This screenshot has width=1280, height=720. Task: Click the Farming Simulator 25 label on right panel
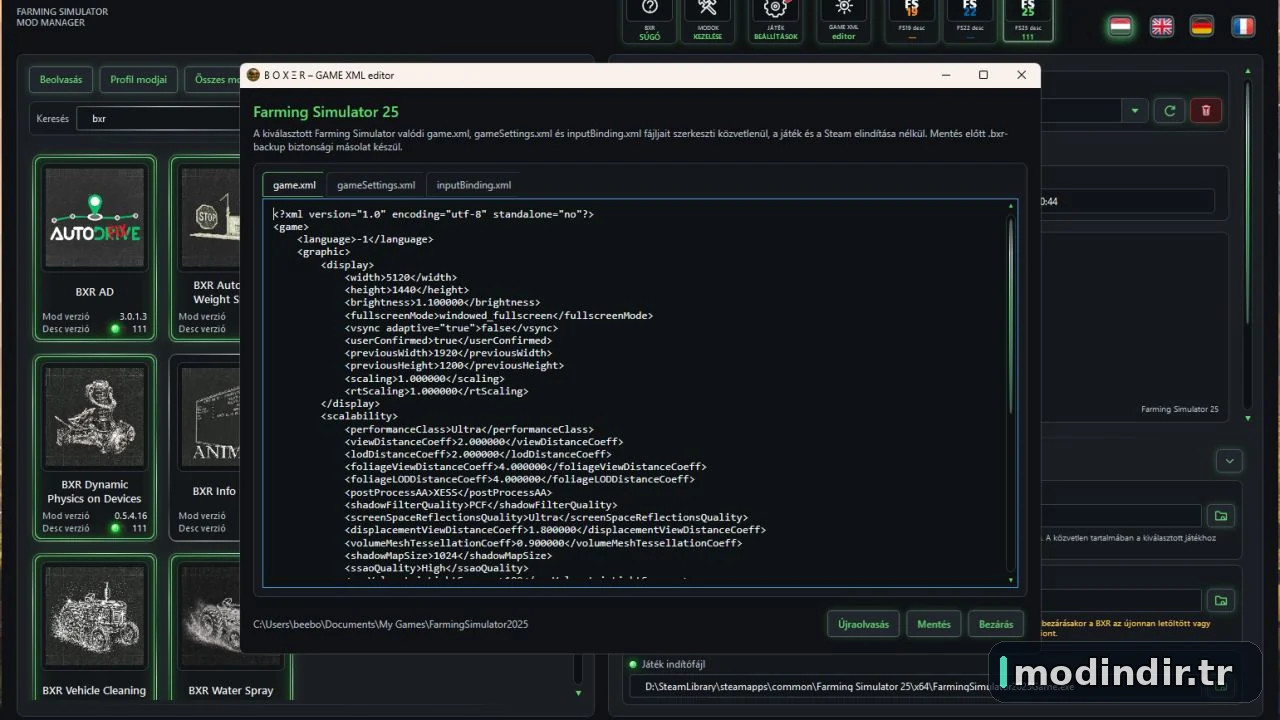[1180, 409]
